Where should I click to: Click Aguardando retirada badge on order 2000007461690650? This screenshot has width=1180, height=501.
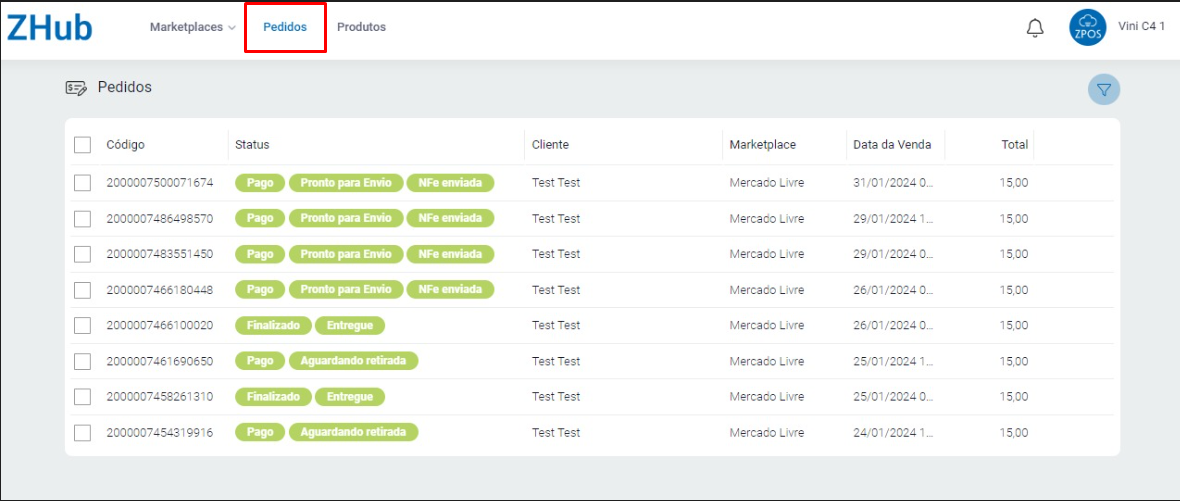coord(353,361)
